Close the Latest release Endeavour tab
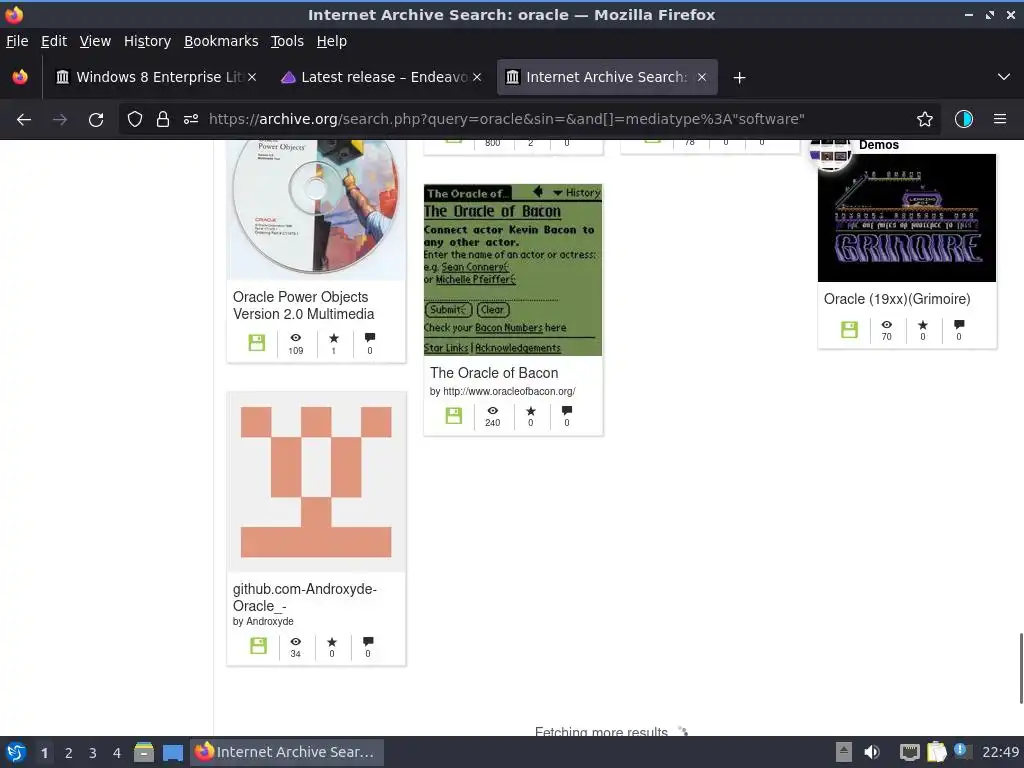 [477, 77]
